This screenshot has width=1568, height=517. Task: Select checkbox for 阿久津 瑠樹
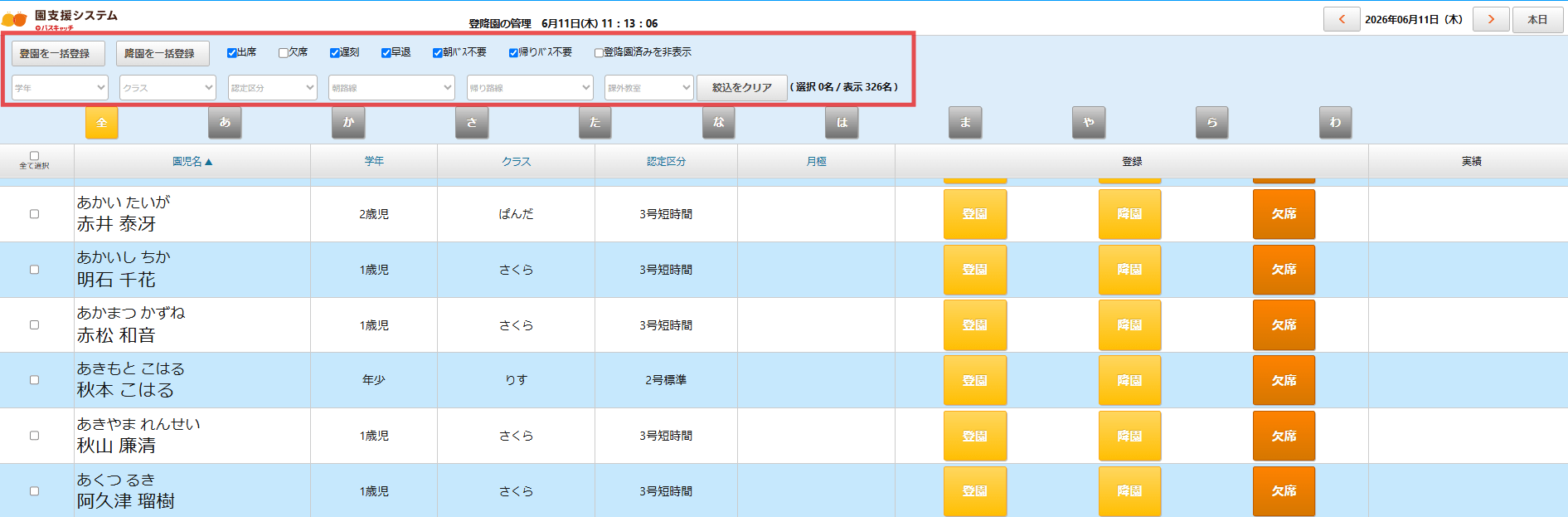pos(34,491)
